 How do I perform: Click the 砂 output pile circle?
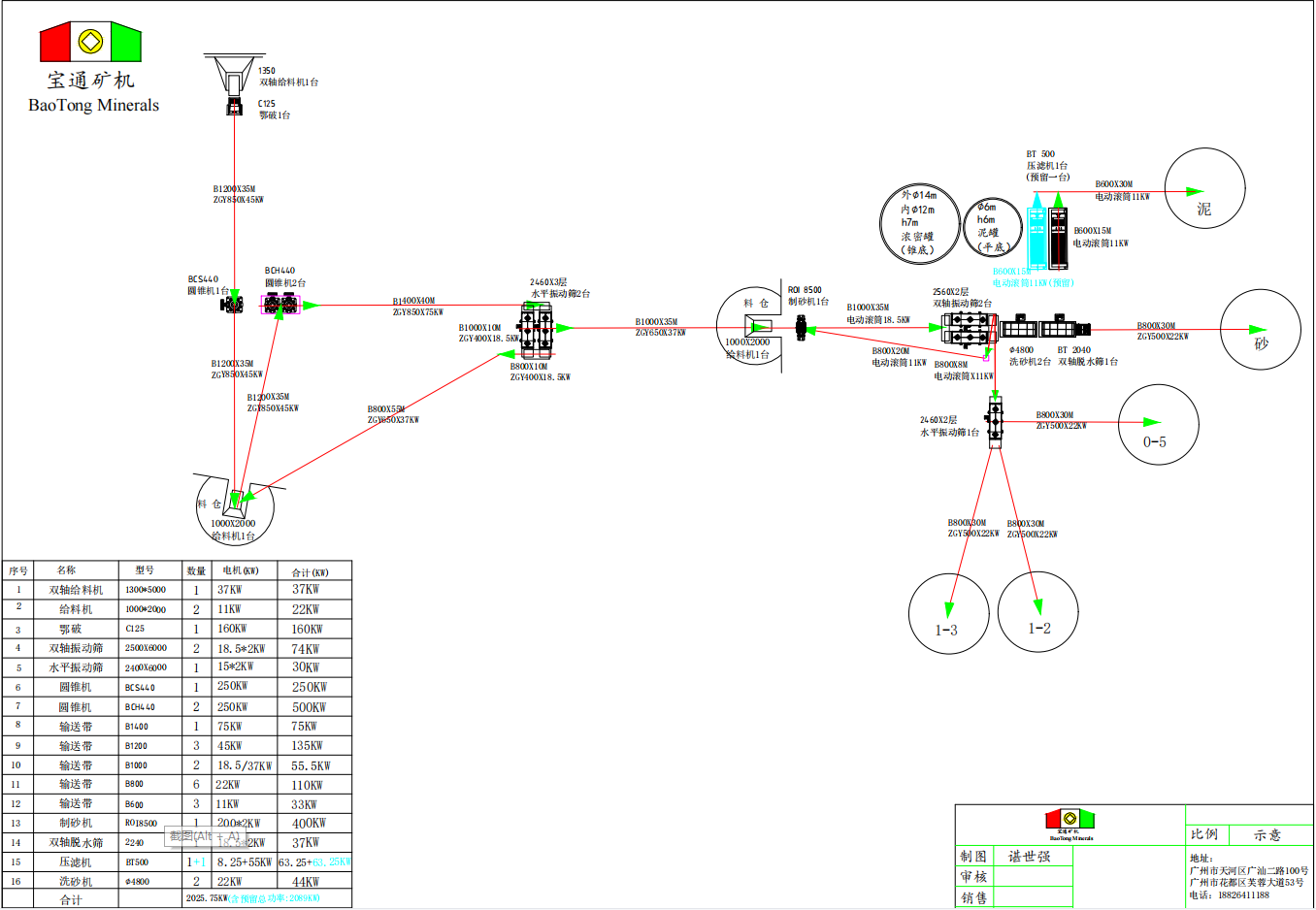click(x=1260, y=329)
